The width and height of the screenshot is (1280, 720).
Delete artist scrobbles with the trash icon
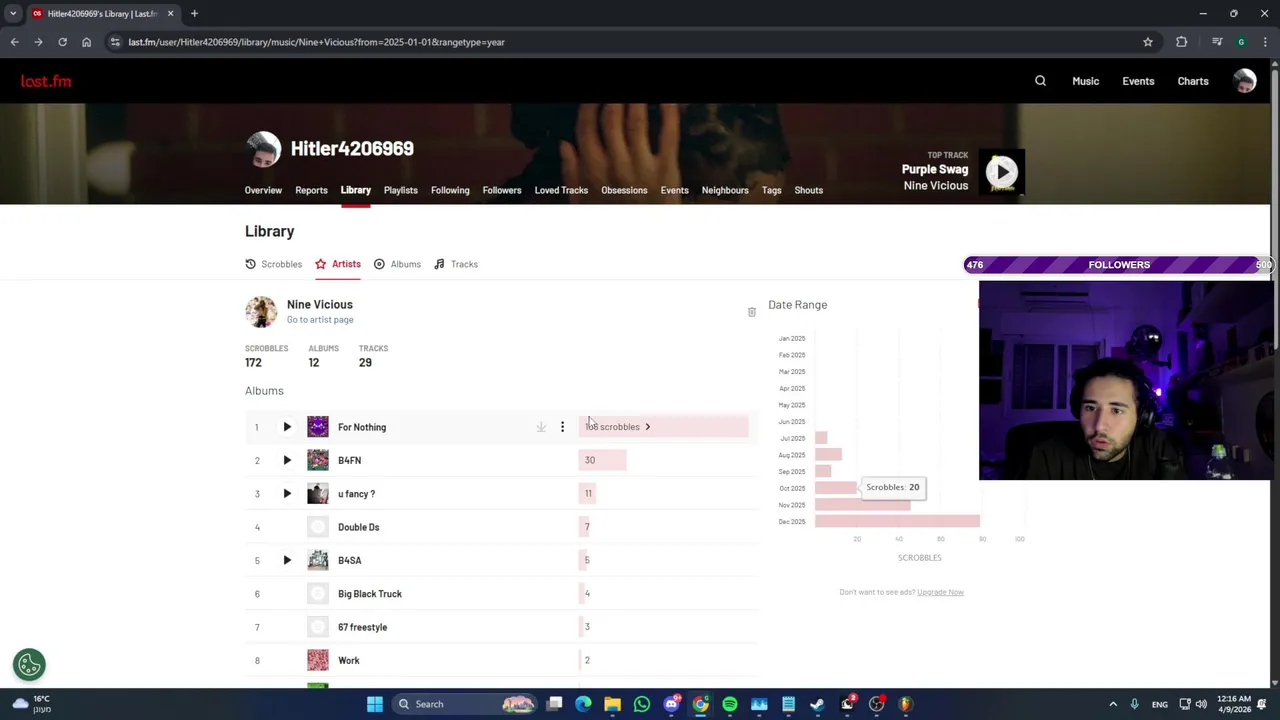click(752, 312)
